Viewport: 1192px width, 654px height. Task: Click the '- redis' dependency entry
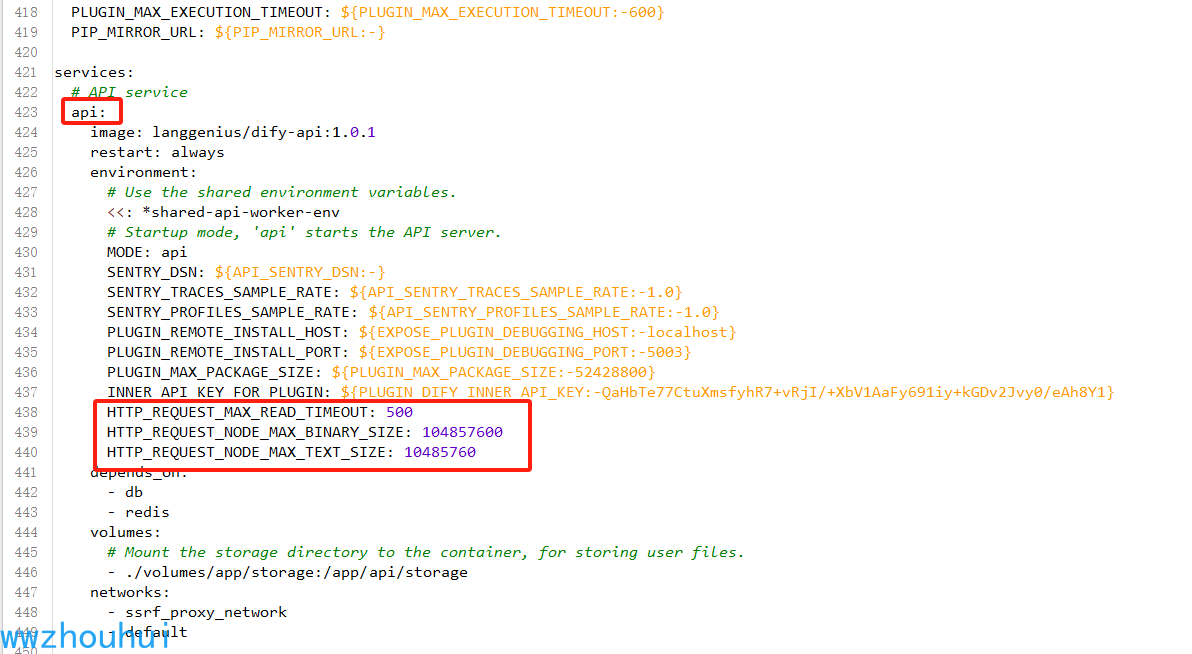[138, 513]
